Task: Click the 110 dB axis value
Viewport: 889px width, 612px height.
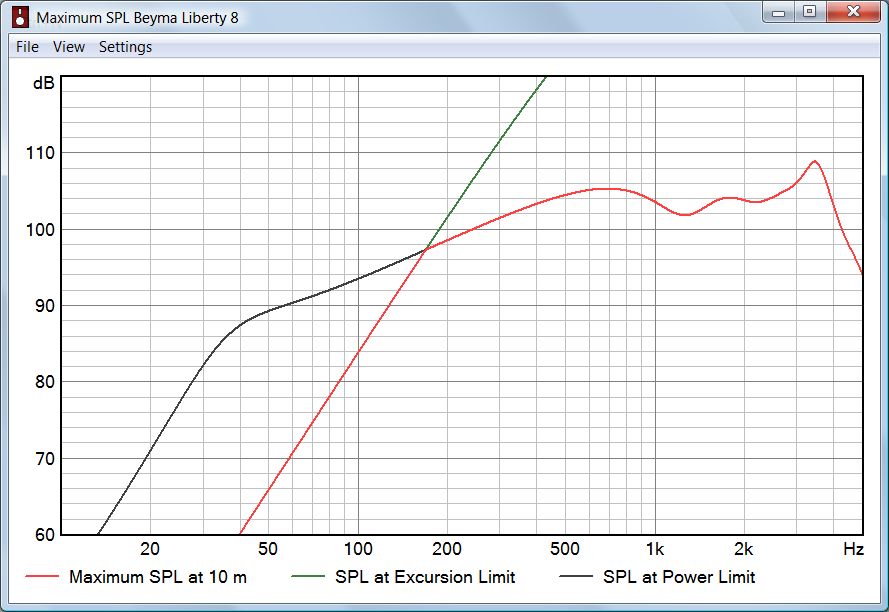Action: (40, 153)
